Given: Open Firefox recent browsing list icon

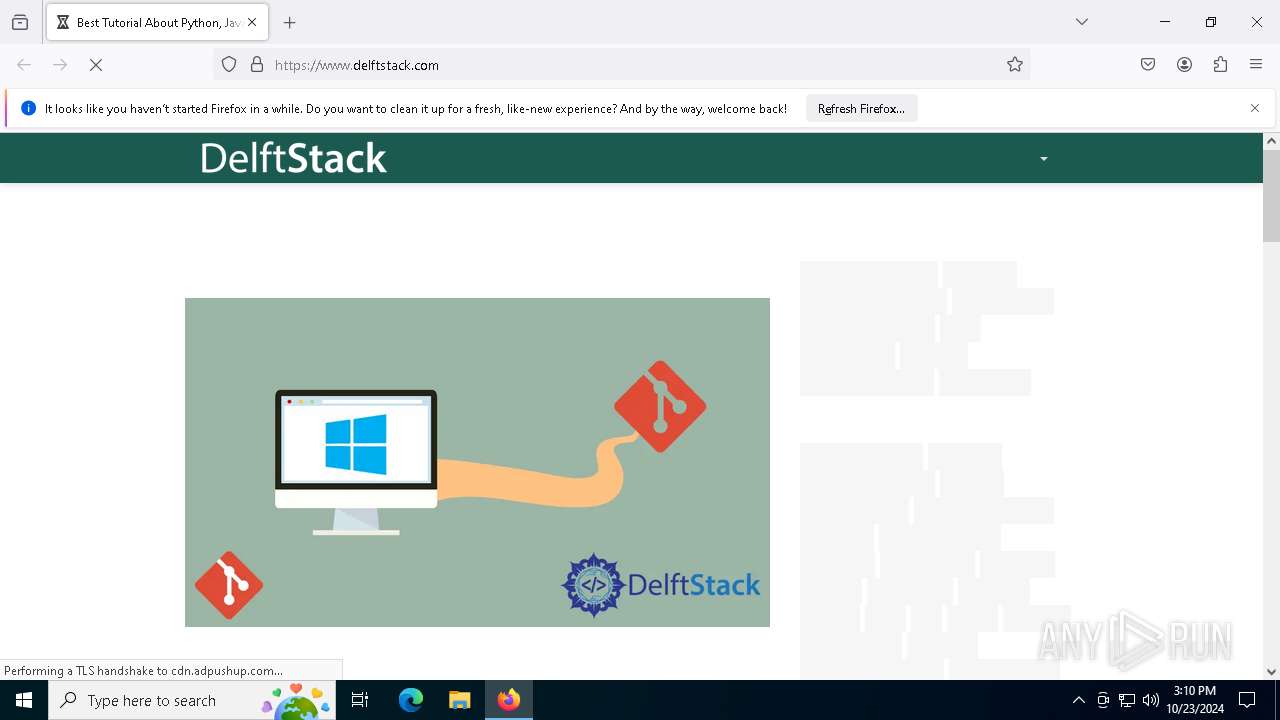Looking at the screenshot, I should [x=20, y=22].
